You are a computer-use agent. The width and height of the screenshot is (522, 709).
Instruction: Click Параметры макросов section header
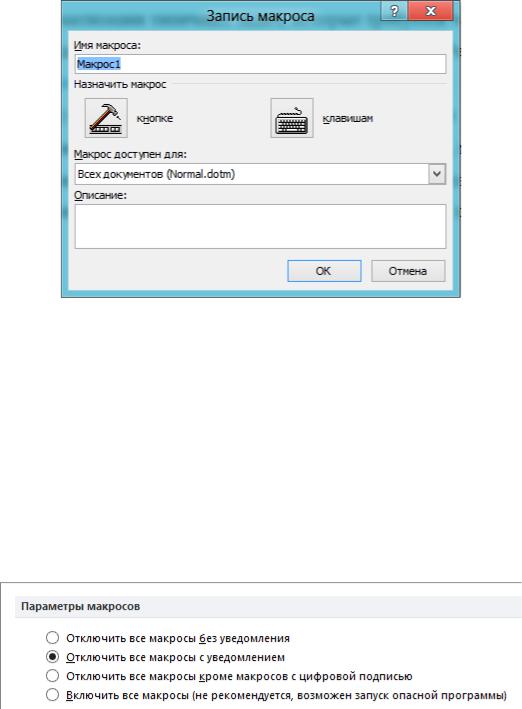tap(81, 606)
